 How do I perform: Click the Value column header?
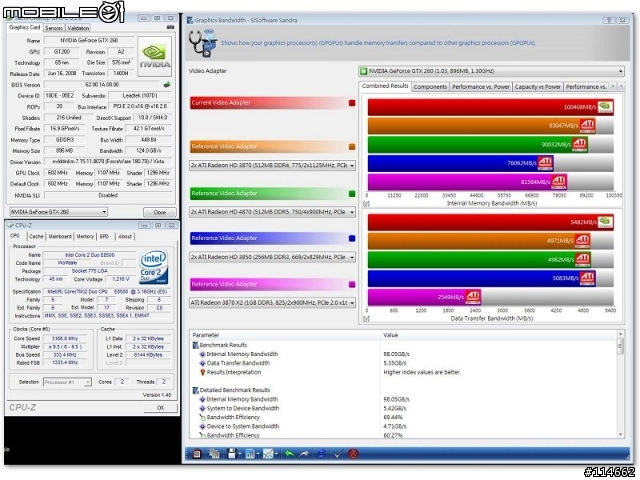(499, 335)
